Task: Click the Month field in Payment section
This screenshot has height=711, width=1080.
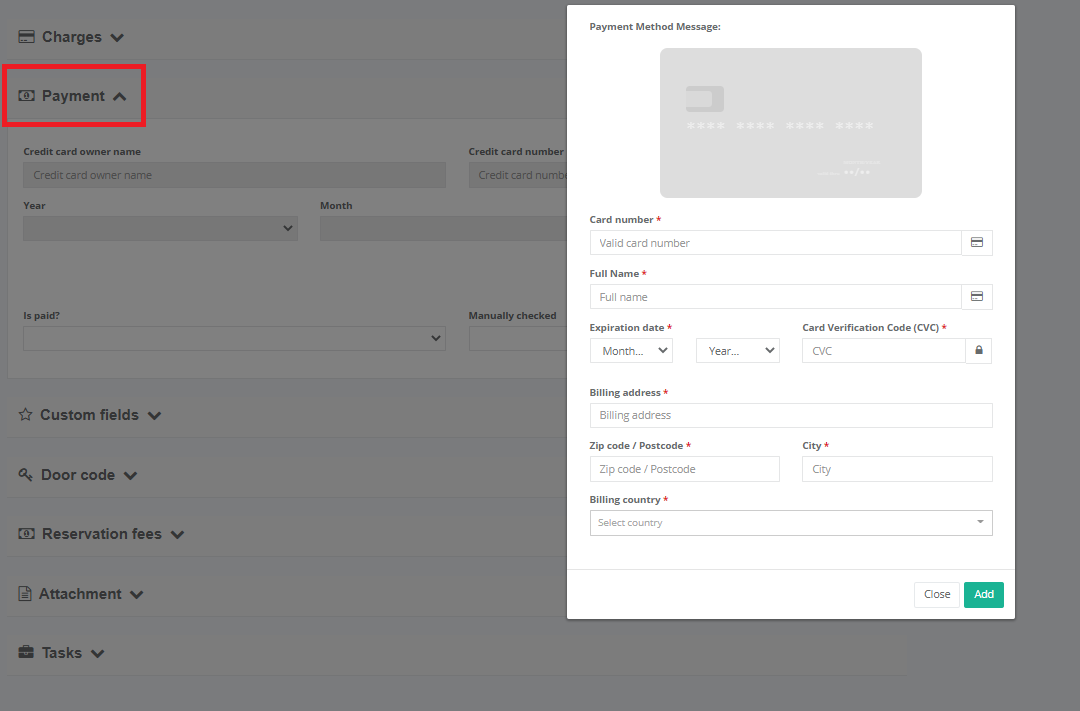Action: [444, 228]
